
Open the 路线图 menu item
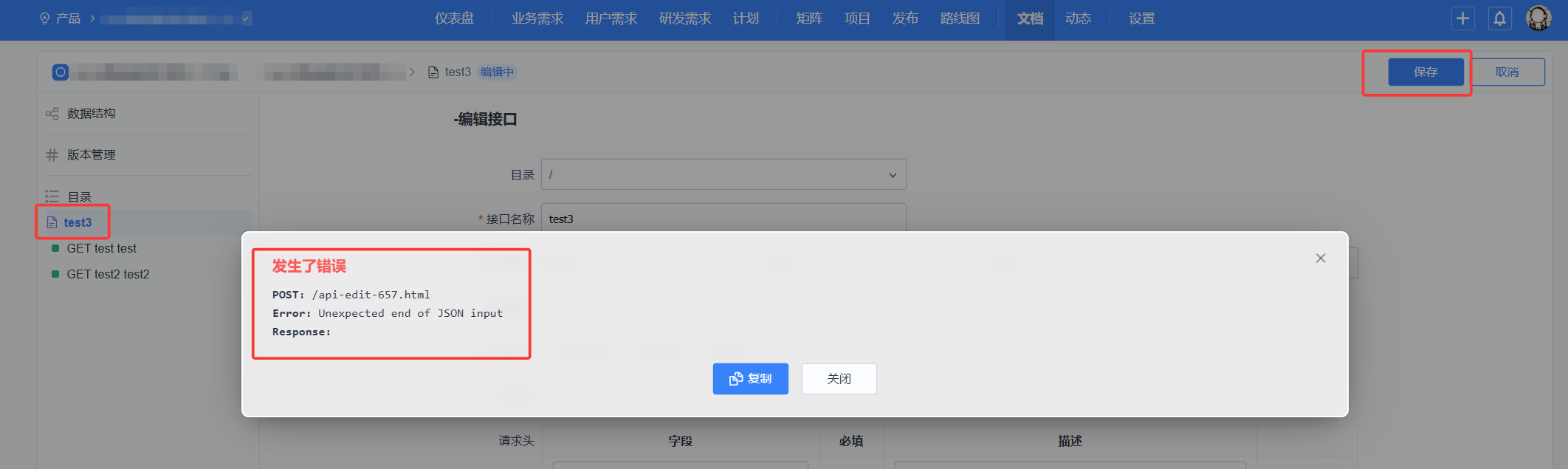960,18
